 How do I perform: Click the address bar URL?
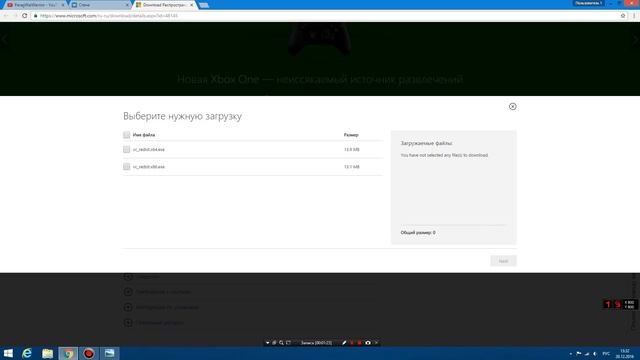pyautogui.click(x=109, y=16)
